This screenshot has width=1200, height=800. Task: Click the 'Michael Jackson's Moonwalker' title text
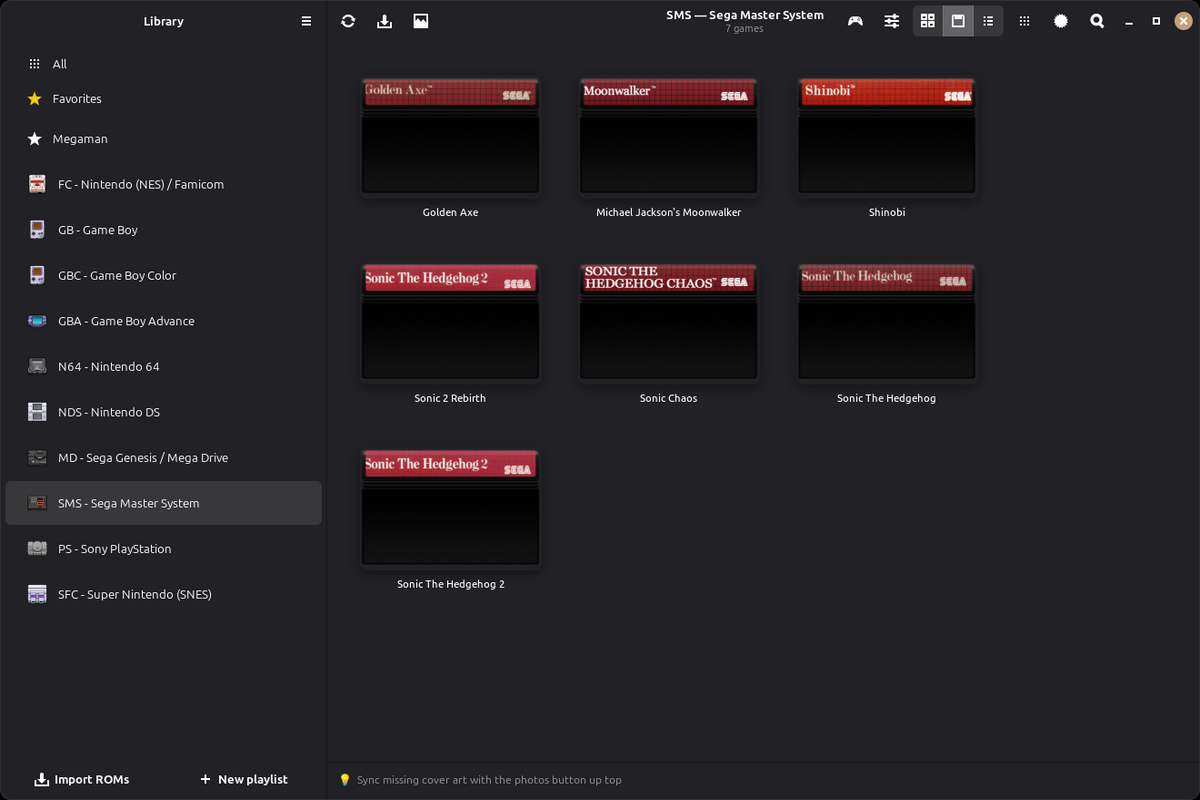(669, 212)
